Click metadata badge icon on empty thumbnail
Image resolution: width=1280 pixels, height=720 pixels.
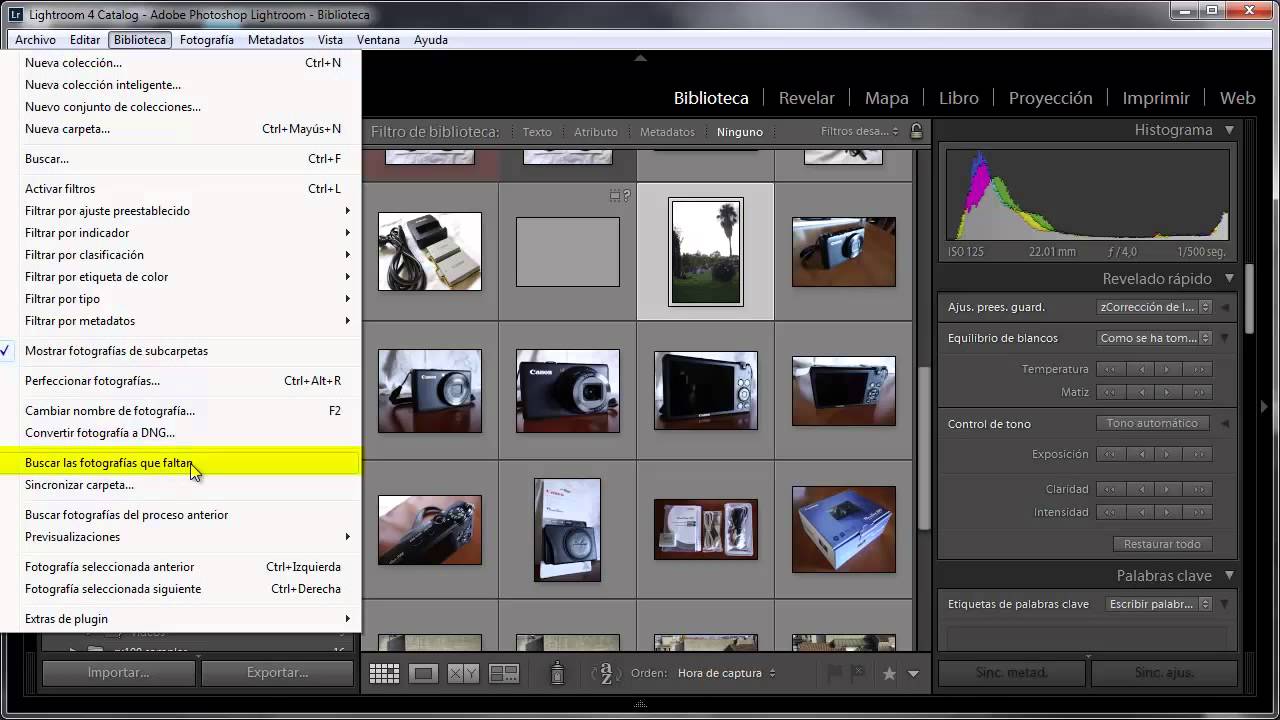620,196
